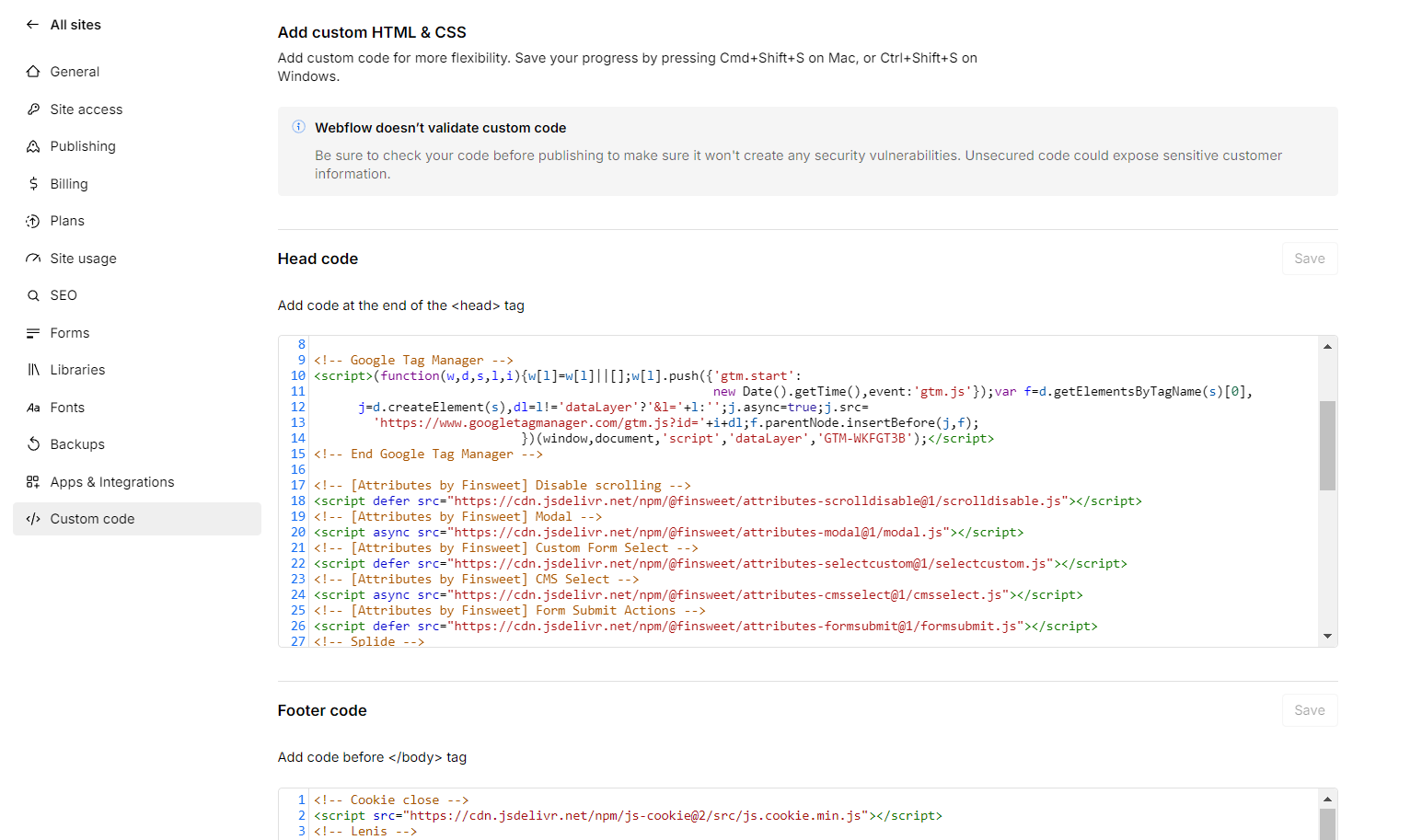Open the General settings tab
This screenshot has width=1422, height=840.
click(137, 72)
